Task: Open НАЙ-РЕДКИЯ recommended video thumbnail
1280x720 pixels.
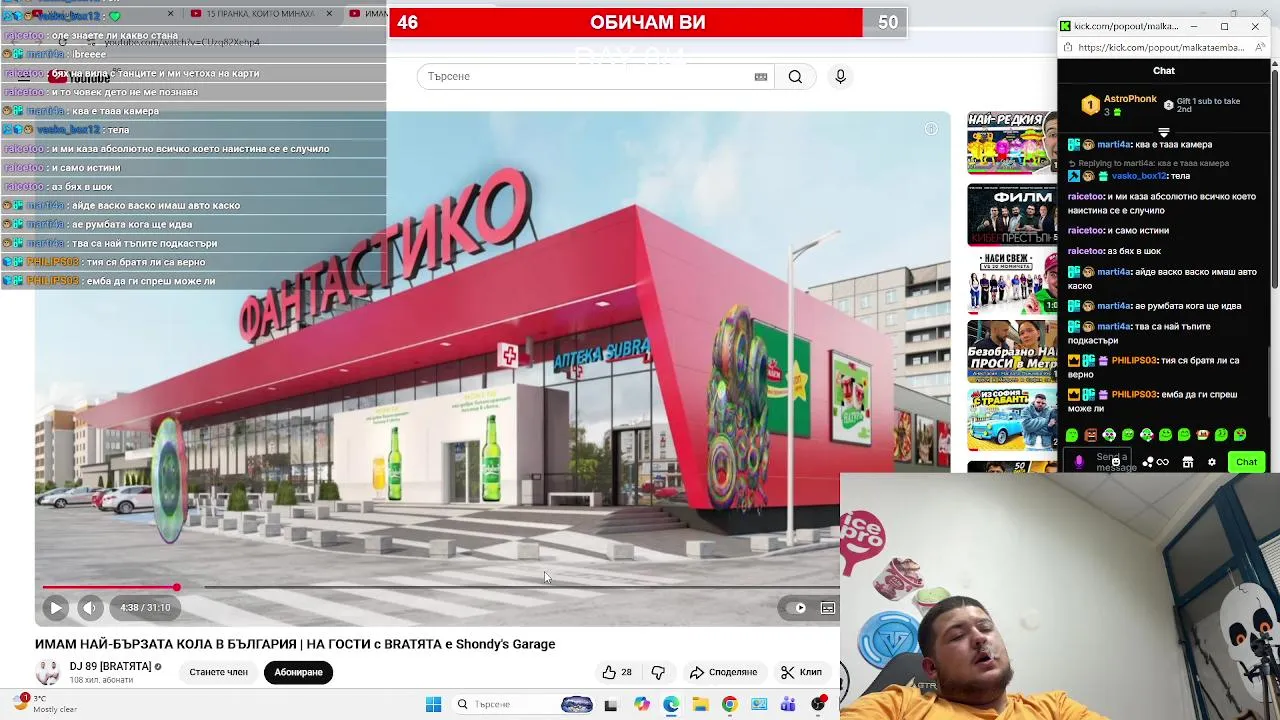Action: coord(1012,143)
